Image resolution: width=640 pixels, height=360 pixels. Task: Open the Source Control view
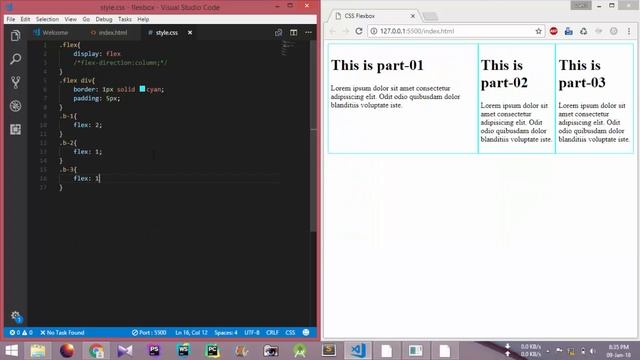(16, 82)
